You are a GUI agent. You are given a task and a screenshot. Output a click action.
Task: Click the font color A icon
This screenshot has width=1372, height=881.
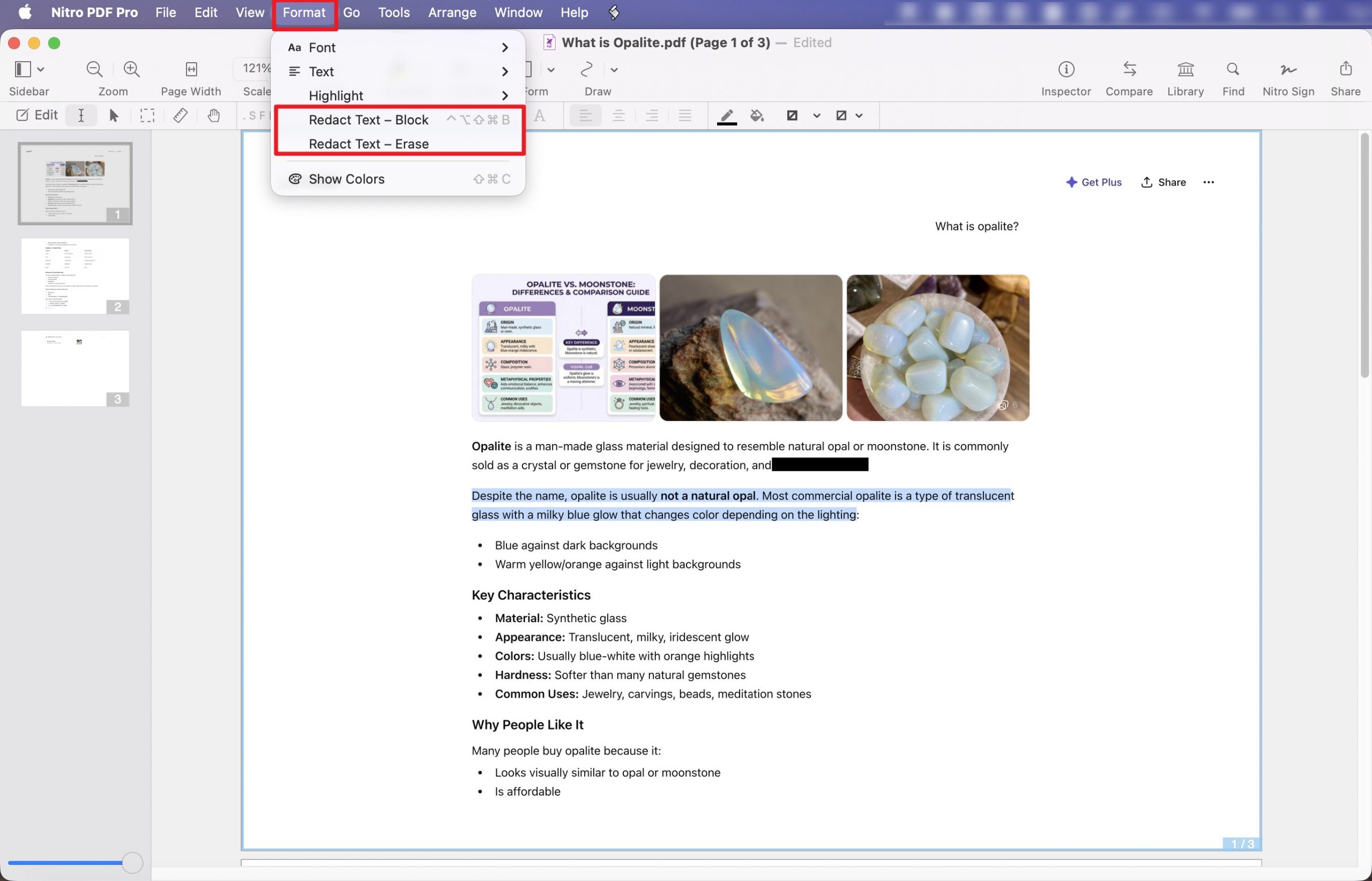point(539,116)
